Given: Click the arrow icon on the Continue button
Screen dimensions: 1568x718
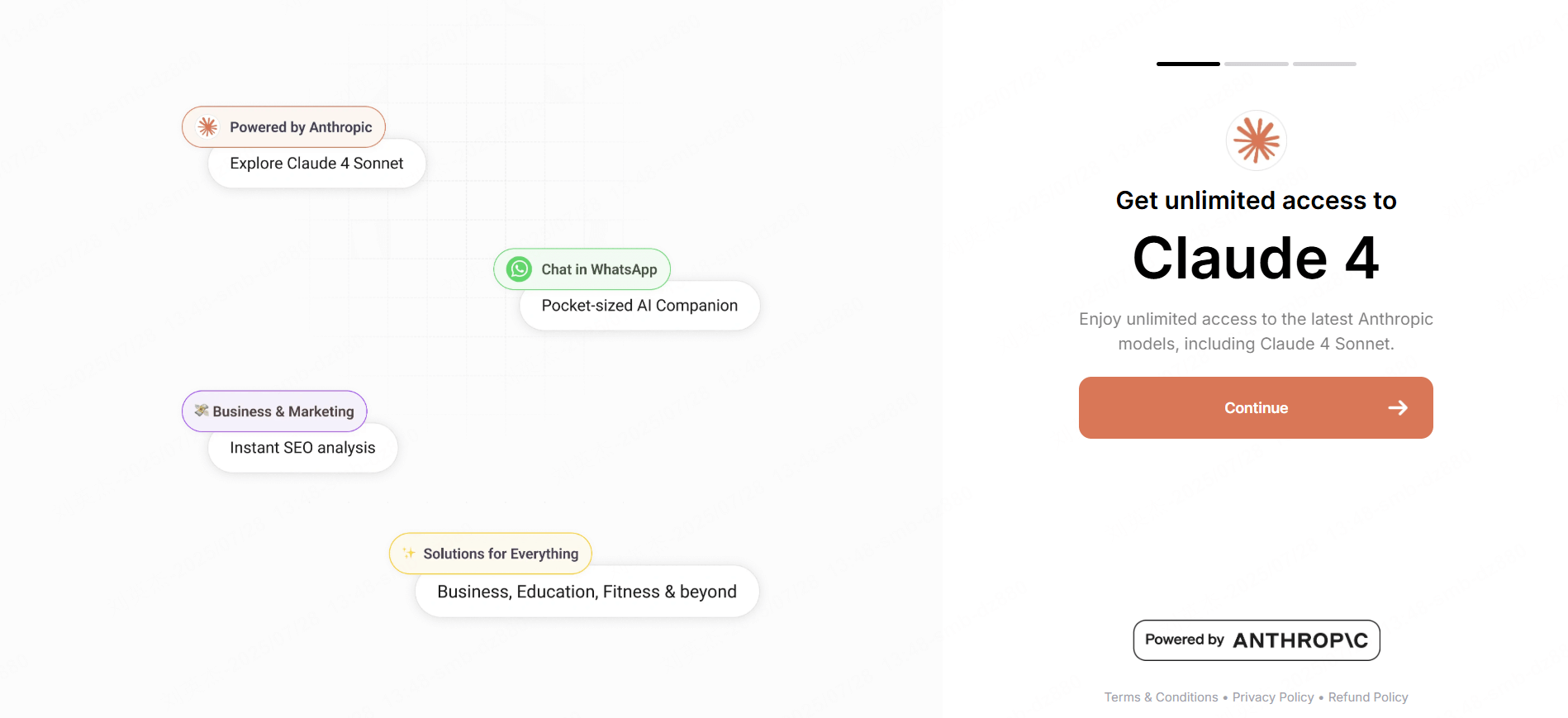Looking at the screenshot, I should tap(1398, 408).
